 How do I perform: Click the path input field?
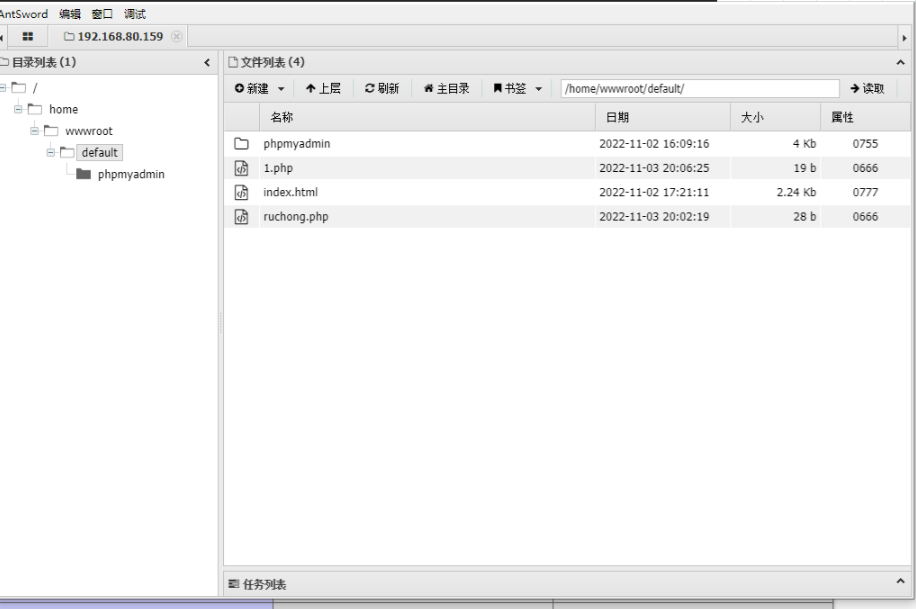click(x=700, y=88)
